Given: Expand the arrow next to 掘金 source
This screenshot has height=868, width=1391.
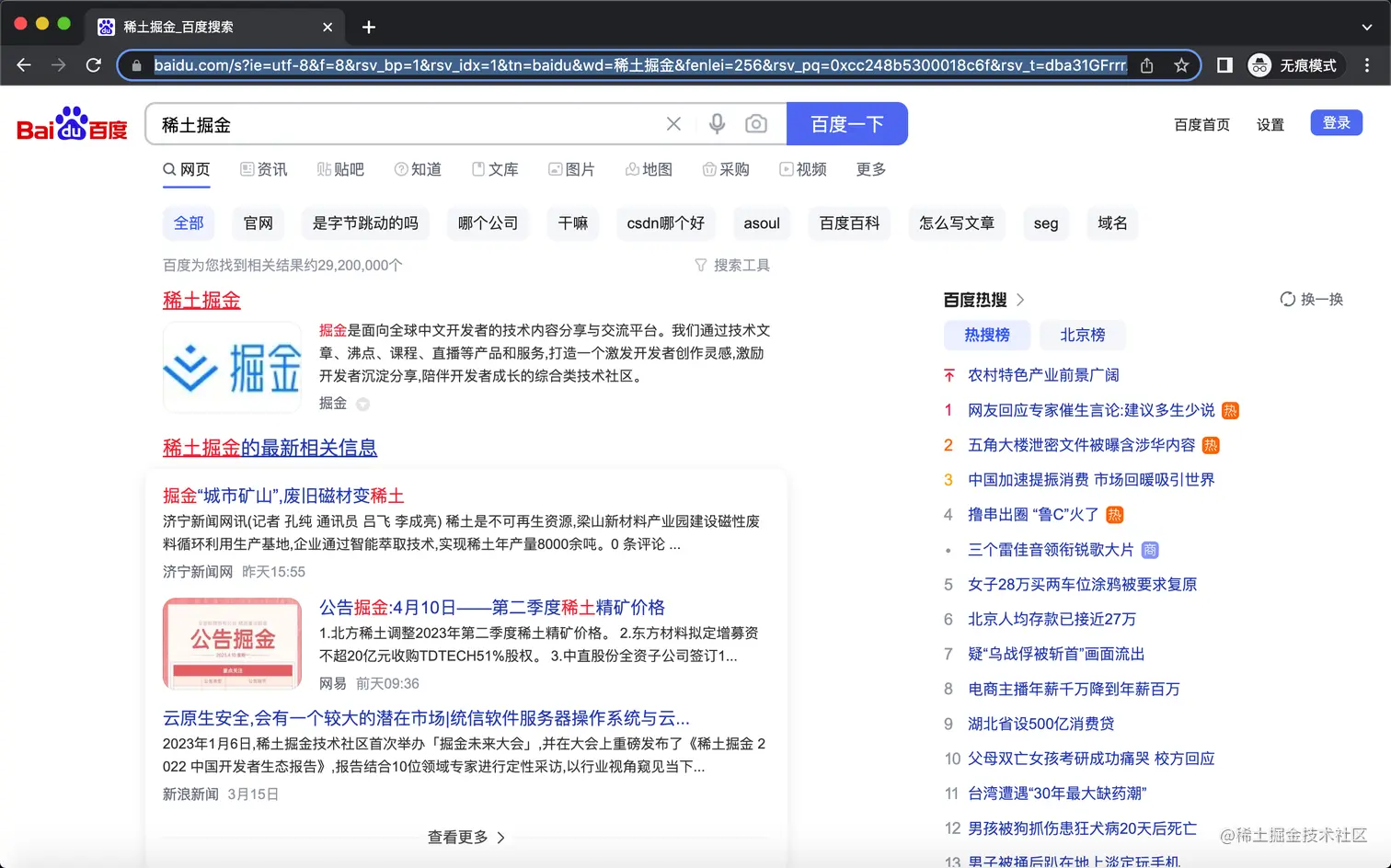Looking at the screenshot, I should pos(362,404).
